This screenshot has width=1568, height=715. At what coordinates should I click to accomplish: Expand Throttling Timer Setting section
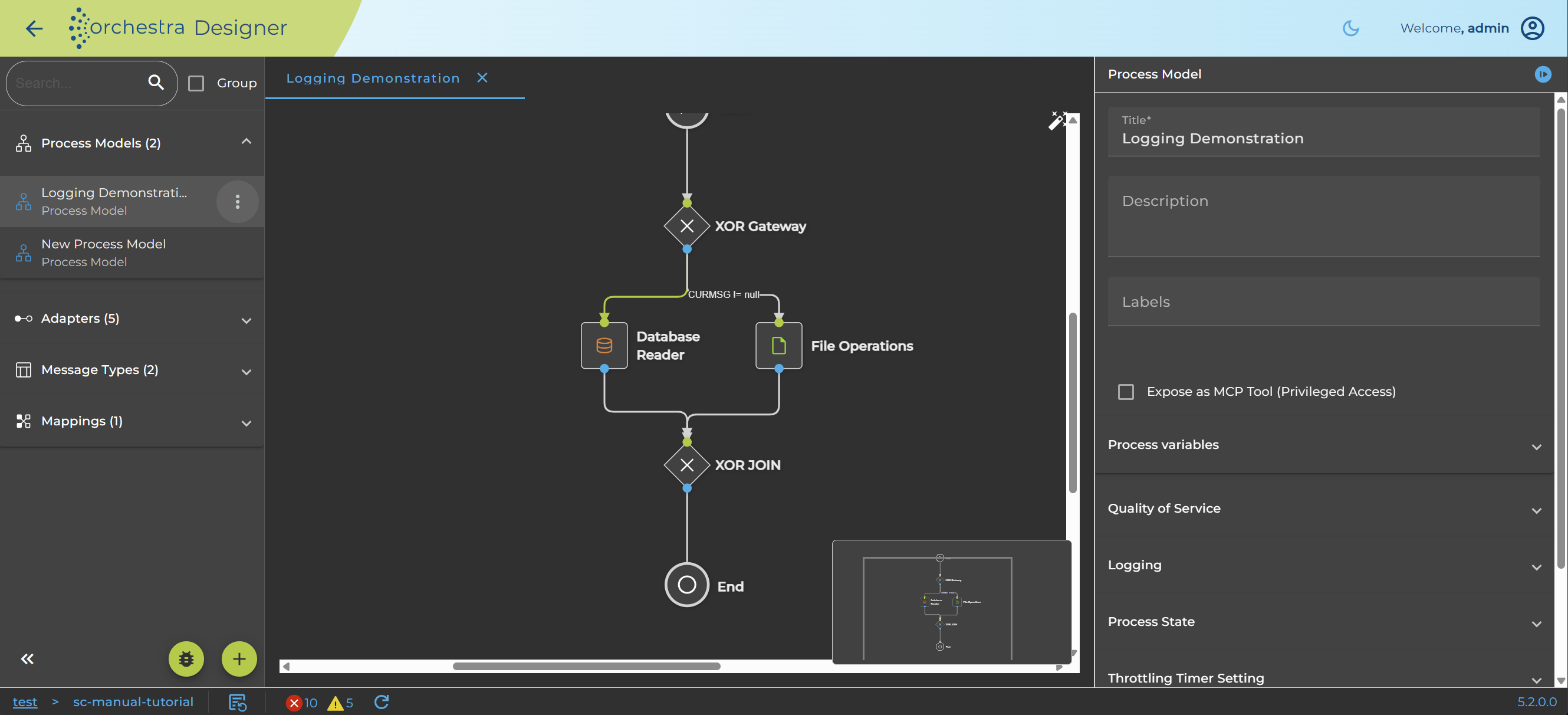pos(1323,678)
